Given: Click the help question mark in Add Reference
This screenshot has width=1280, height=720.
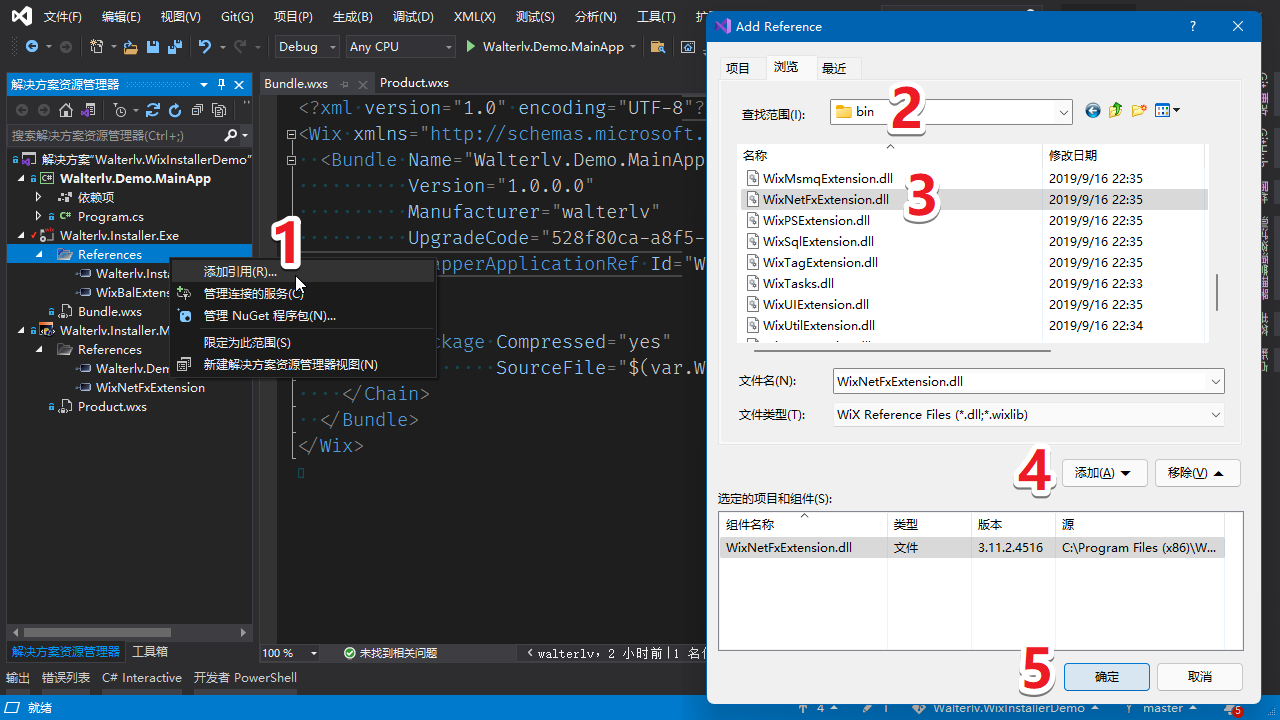Looking at the screenshot, I should (1193, 27).
